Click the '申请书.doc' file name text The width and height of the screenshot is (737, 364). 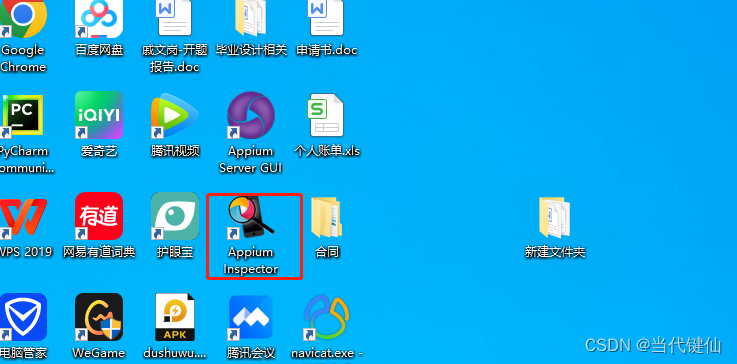click(x=327, y=50)
